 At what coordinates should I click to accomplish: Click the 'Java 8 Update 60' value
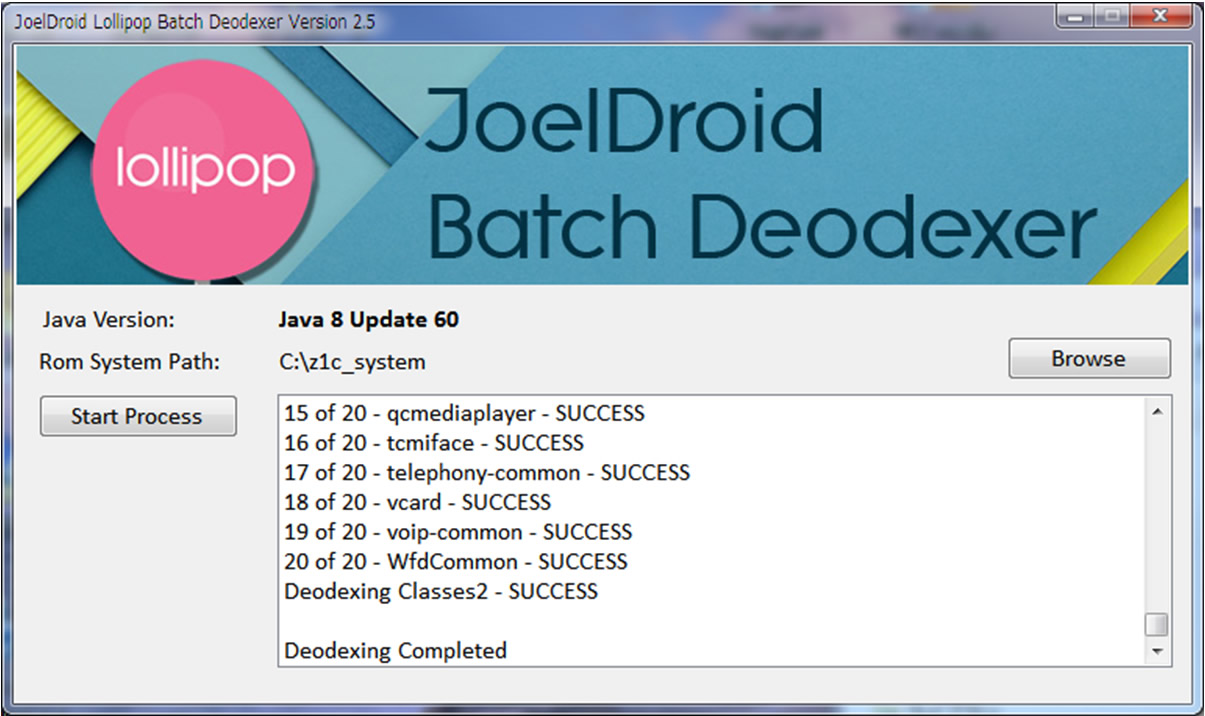point(369,320)
